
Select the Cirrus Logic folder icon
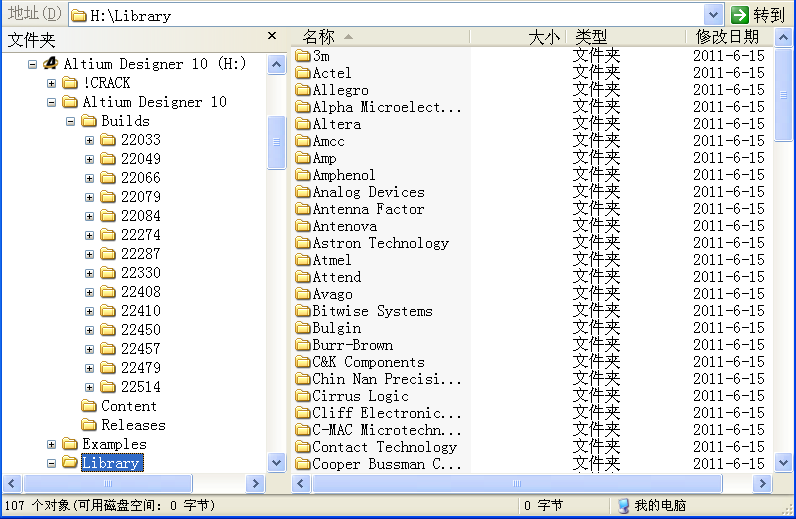point(303,396)
